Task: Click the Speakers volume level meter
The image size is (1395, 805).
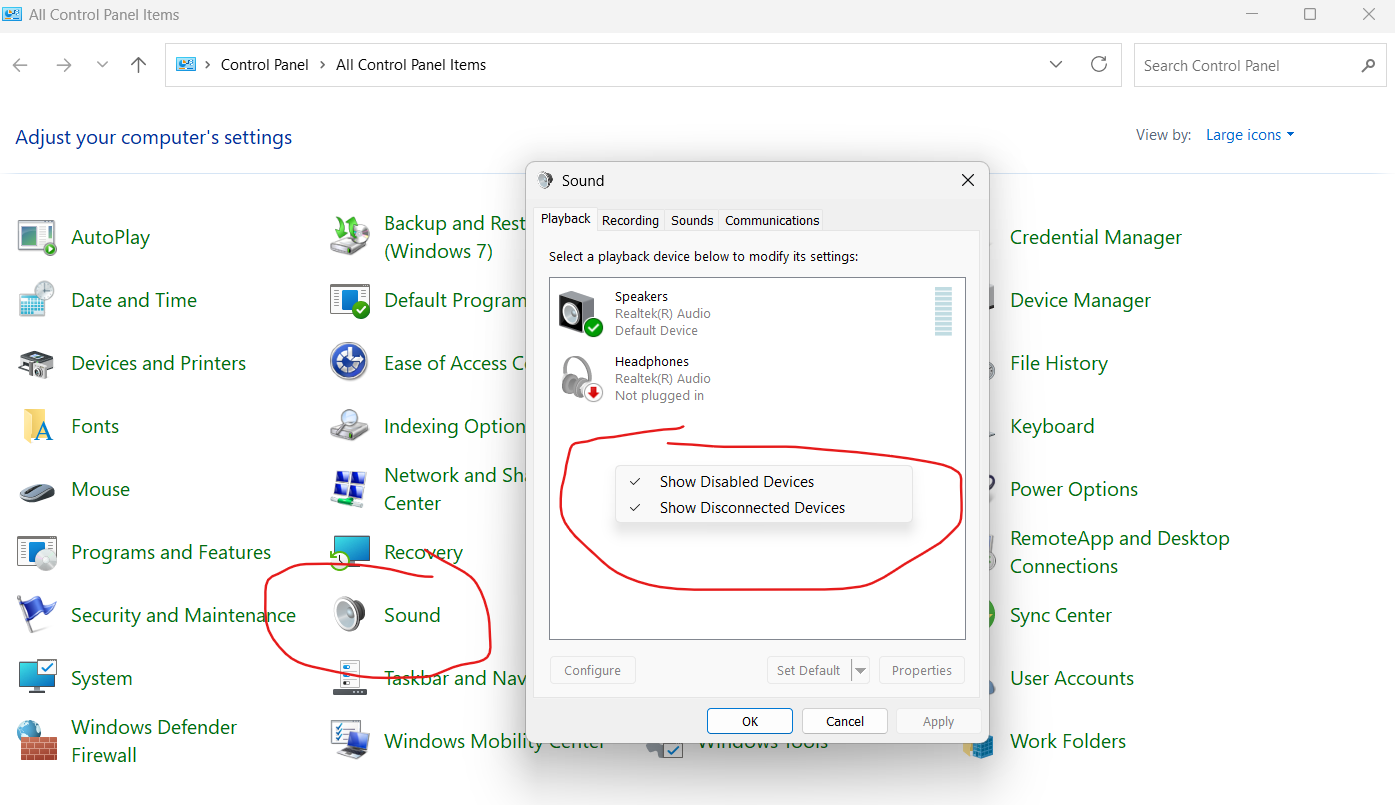Action: pyautogui.click(x=942, y=311)
